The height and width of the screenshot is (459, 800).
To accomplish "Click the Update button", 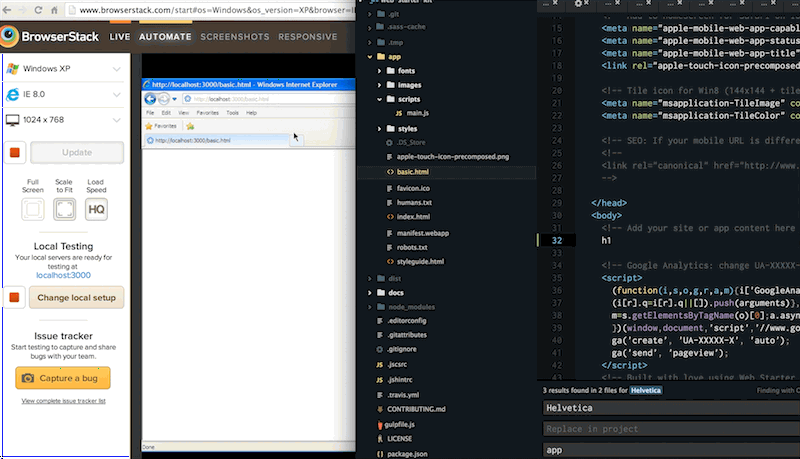I will click(77, 152).
